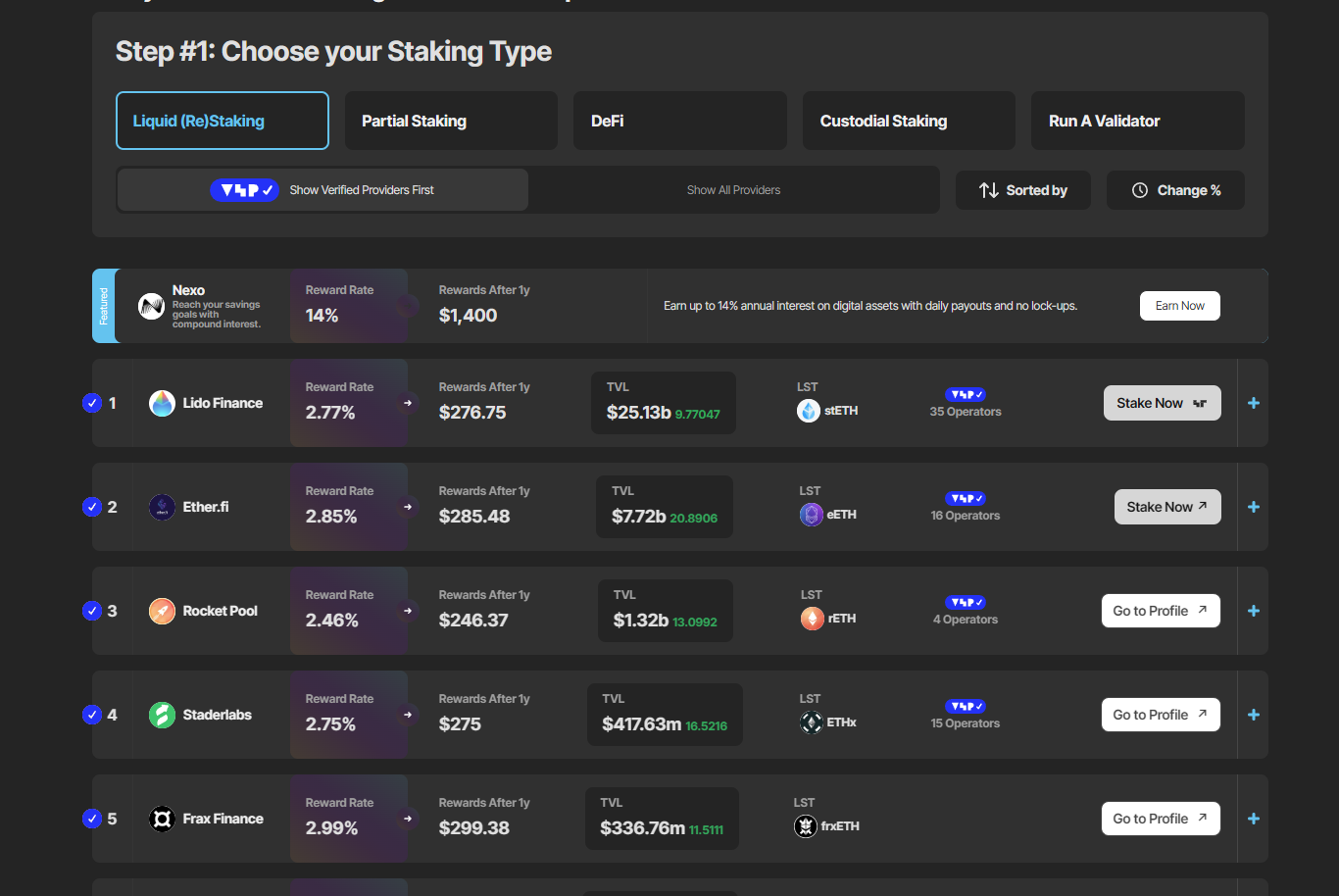Click VSP badge above 35 Operators
Image resolution: width=1339 pixels, height=896 pixels.
966,394
